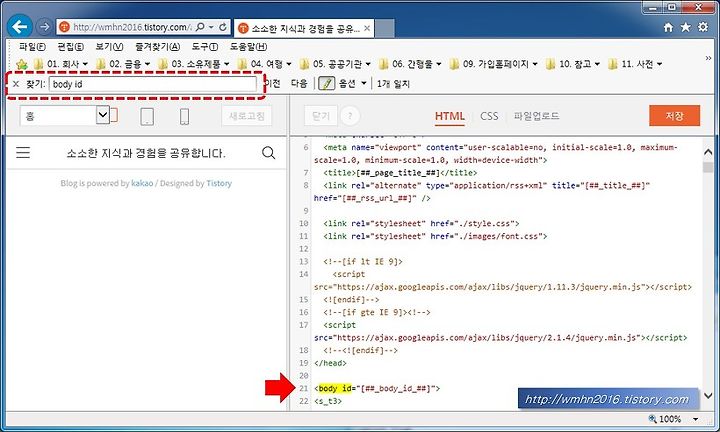Click the code editor scroll up arrow
720x432 pixels.
pos(708,152)
